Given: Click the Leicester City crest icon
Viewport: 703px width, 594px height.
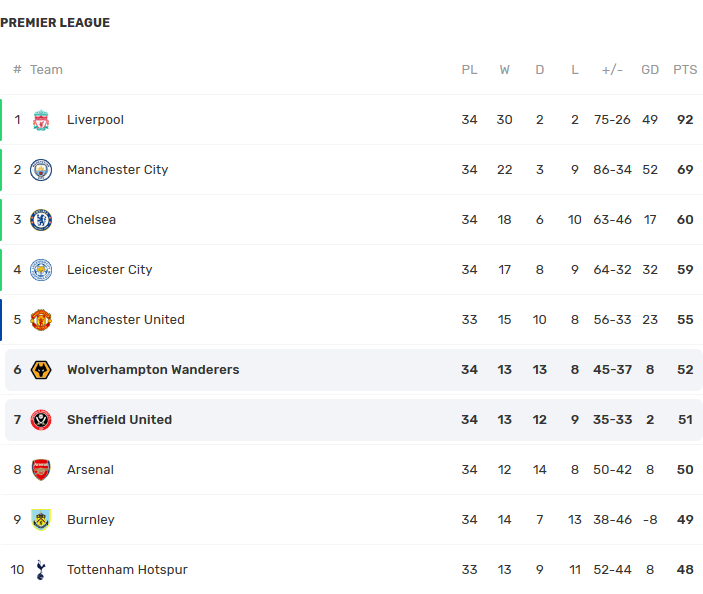Looking at the screenshot, I should pos(41,270).
